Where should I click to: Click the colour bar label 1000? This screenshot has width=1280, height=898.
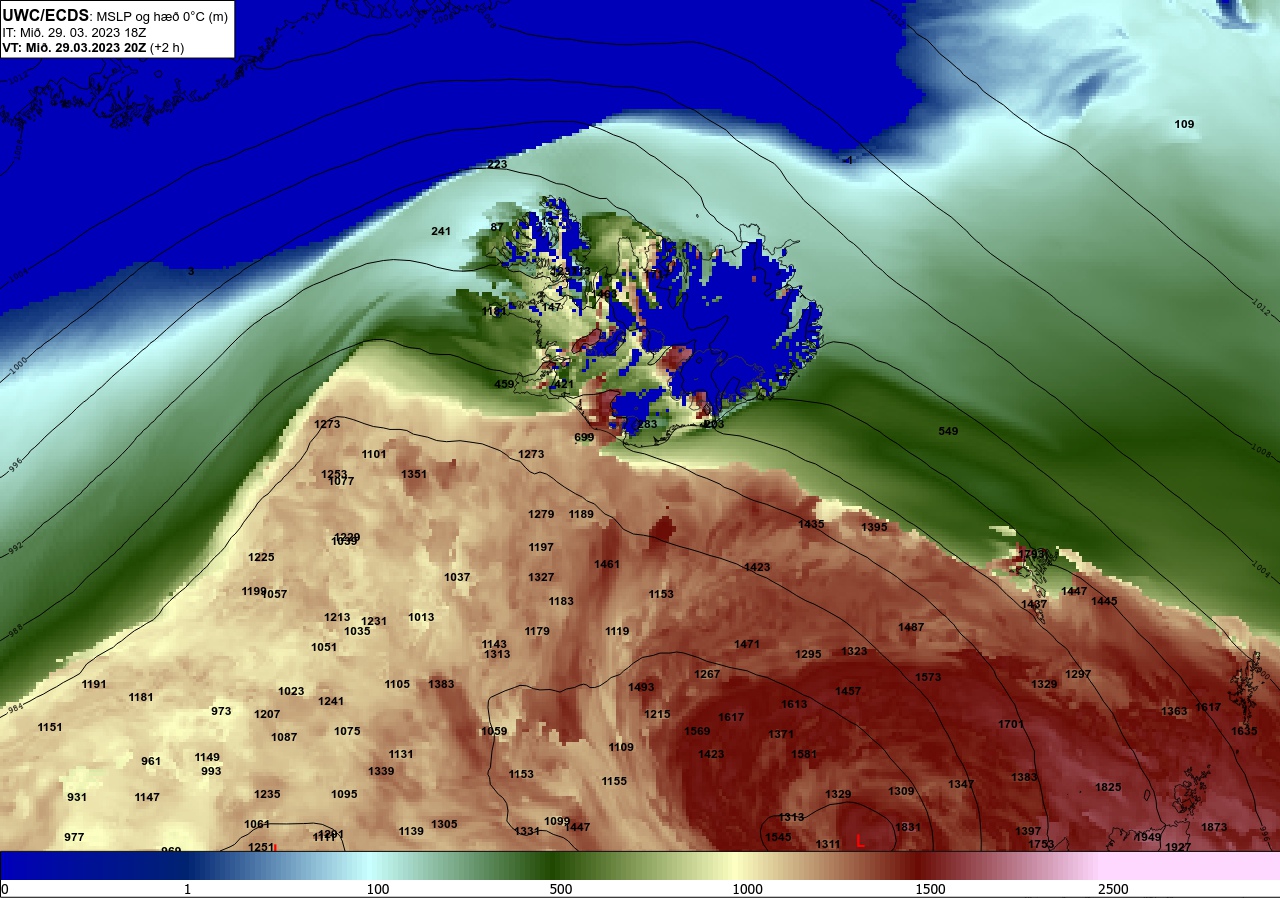(747, 889)
